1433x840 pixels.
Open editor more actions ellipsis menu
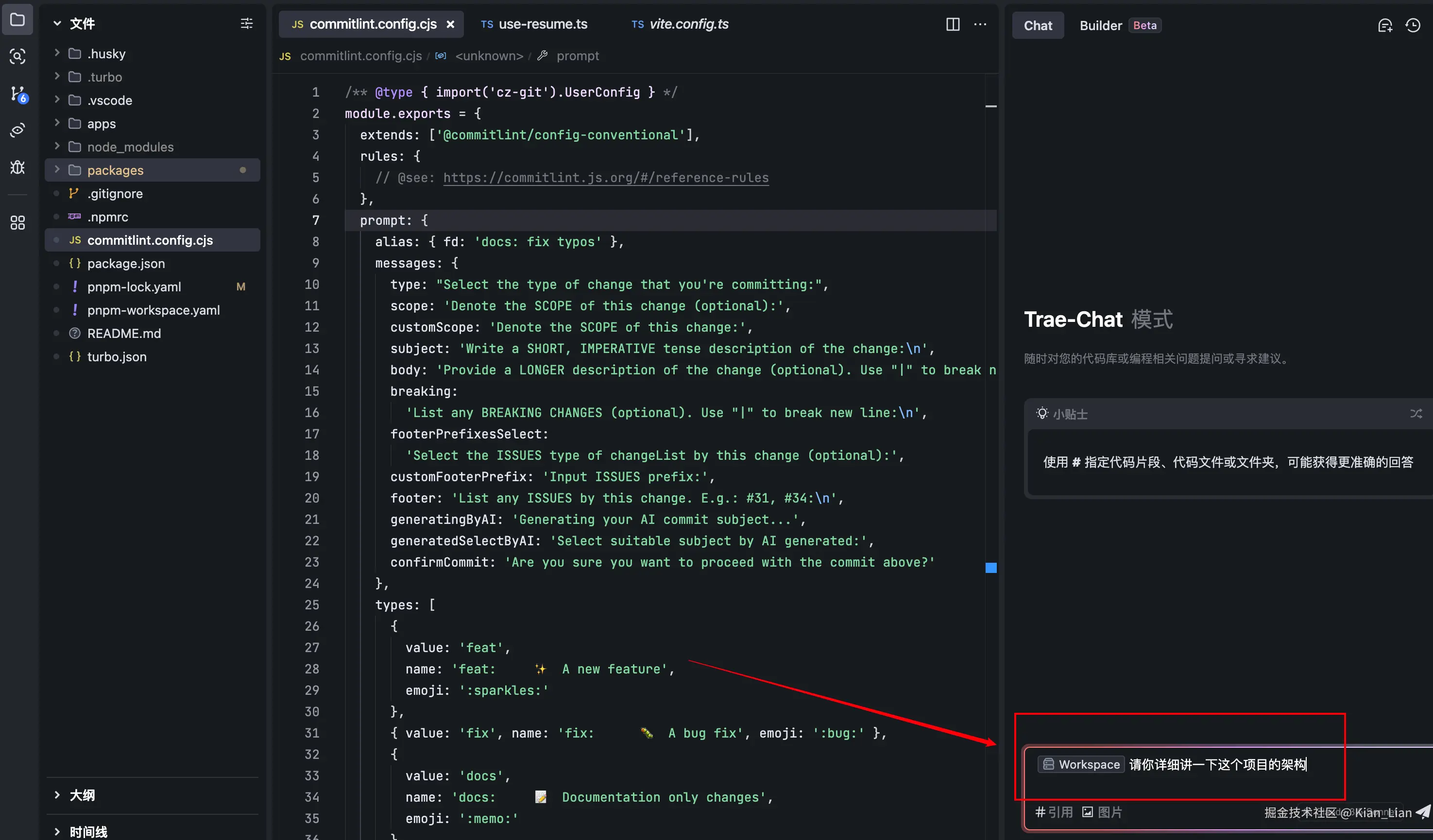click(x=980, y=24)
